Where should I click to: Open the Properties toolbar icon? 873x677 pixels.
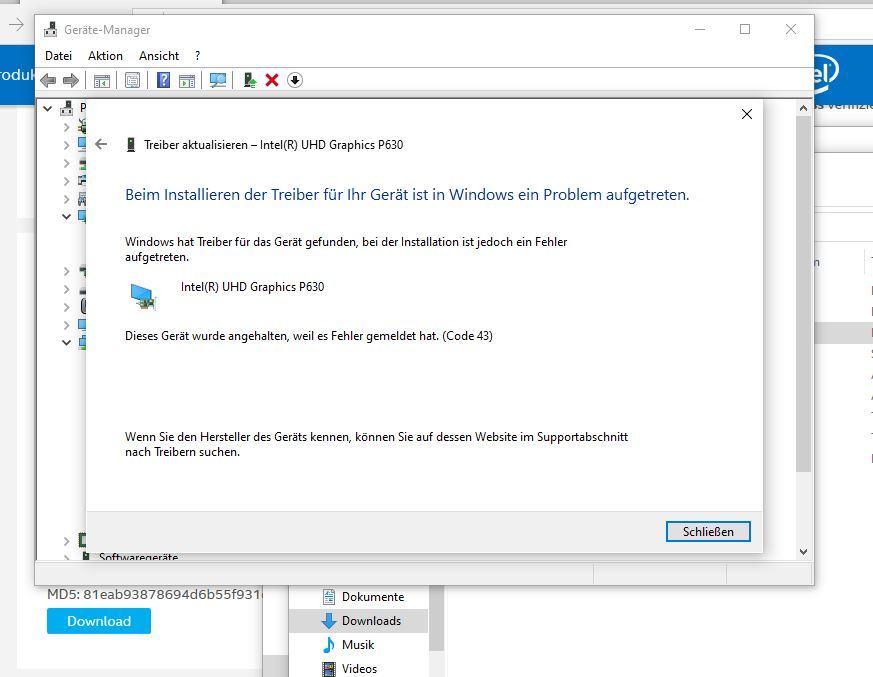pyautogui.click(x=133, y=81)
